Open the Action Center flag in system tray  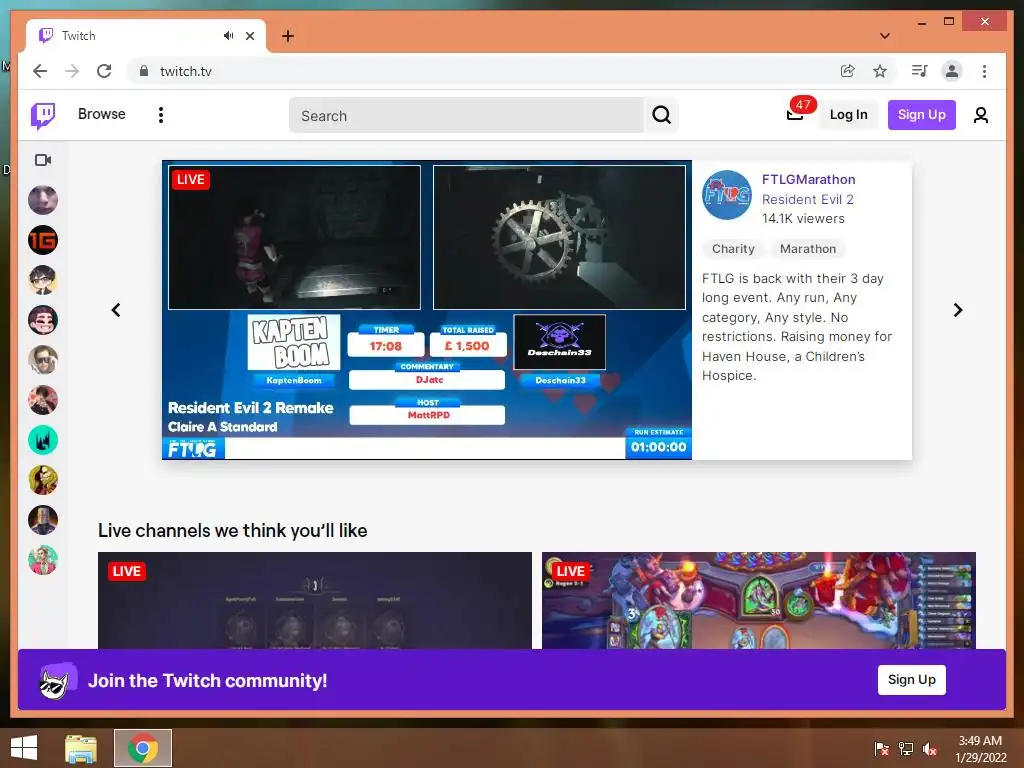[882, 748]
